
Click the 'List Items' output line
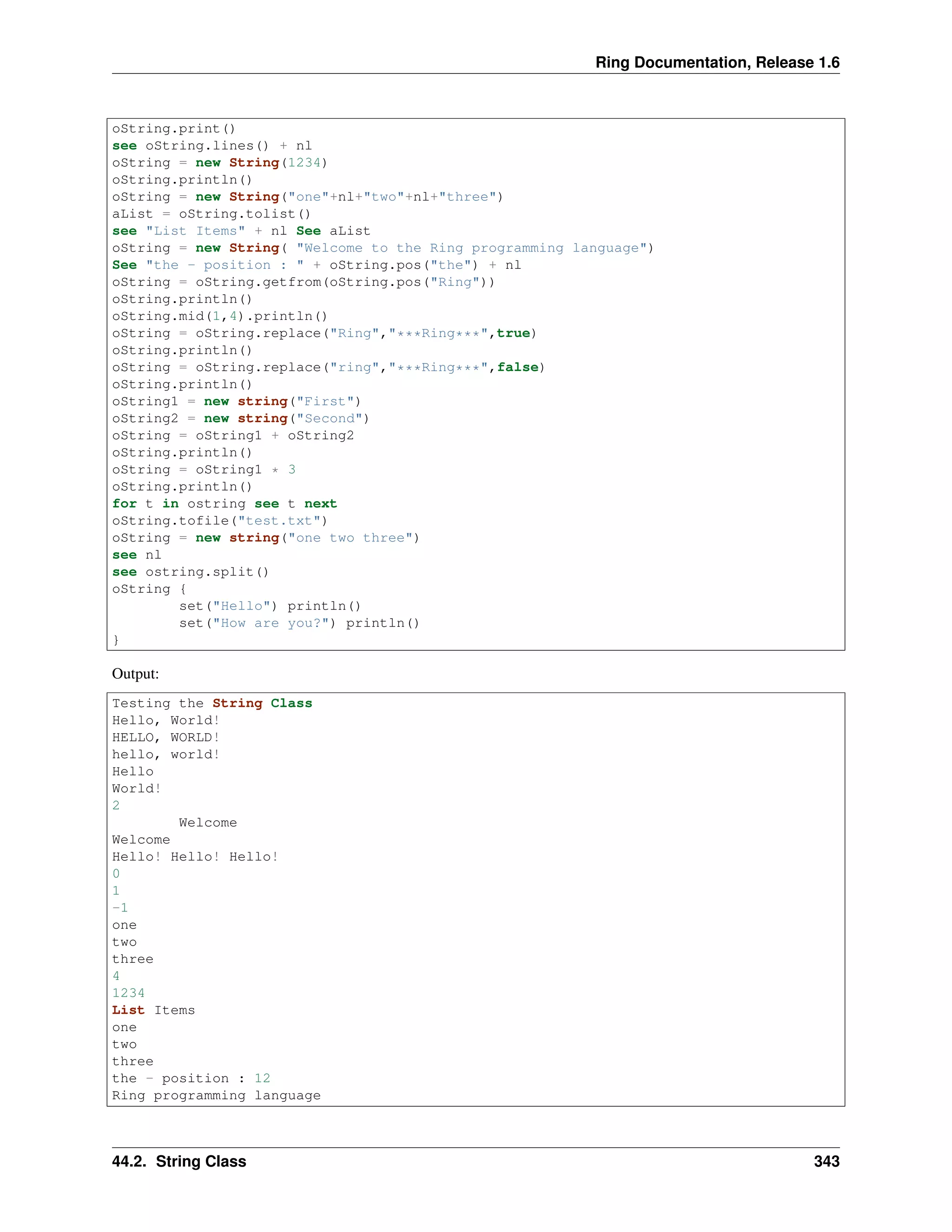click(x=153, y=1010)
